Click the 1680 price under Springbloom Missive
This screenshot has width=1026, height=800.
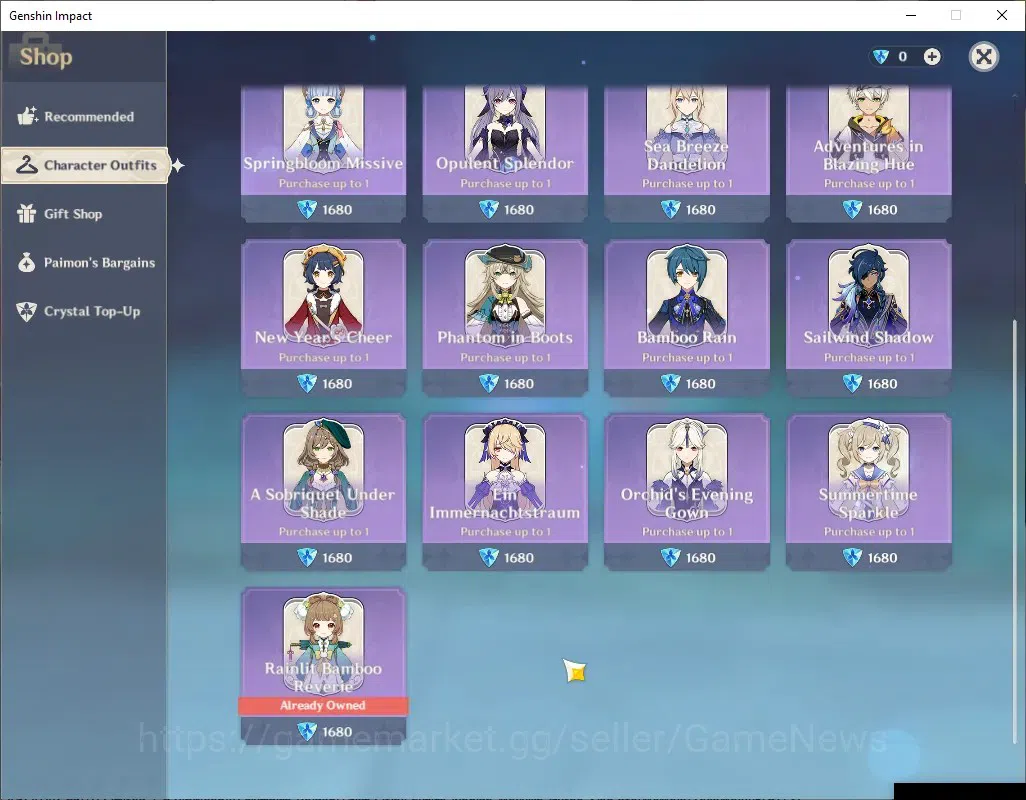(x=337, y=210)
